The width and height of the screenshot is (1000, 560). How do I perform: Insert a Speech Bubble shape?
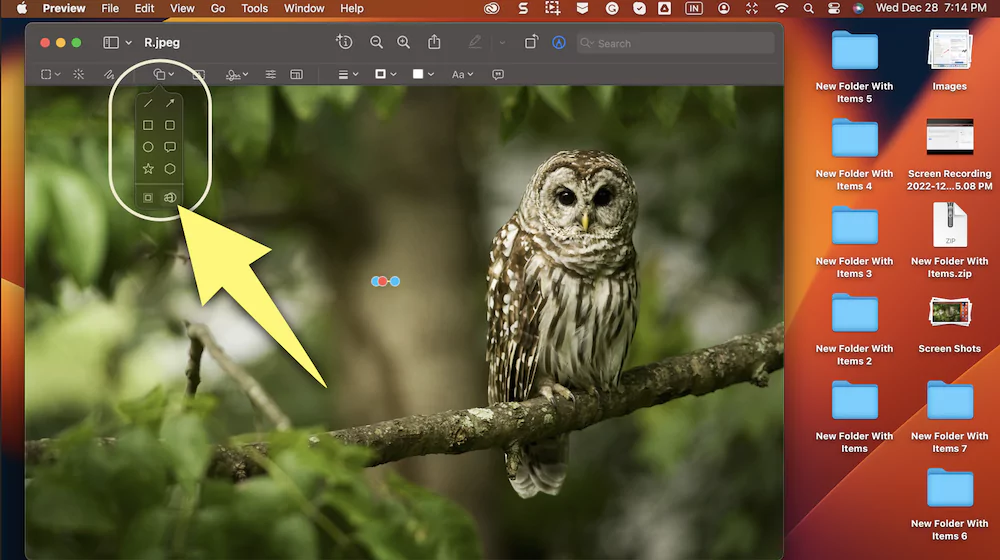(x=170, y=147)
